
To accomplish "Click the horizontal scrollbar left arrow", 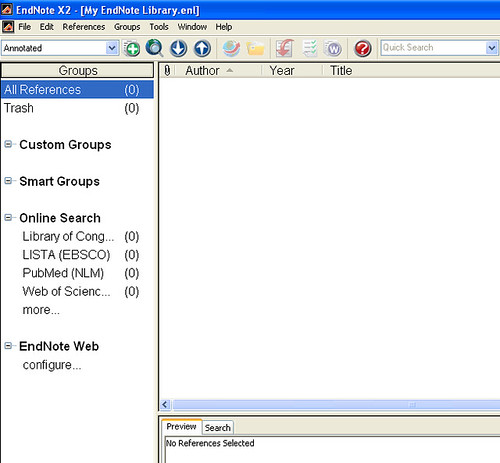I will [x=165, y=405].
